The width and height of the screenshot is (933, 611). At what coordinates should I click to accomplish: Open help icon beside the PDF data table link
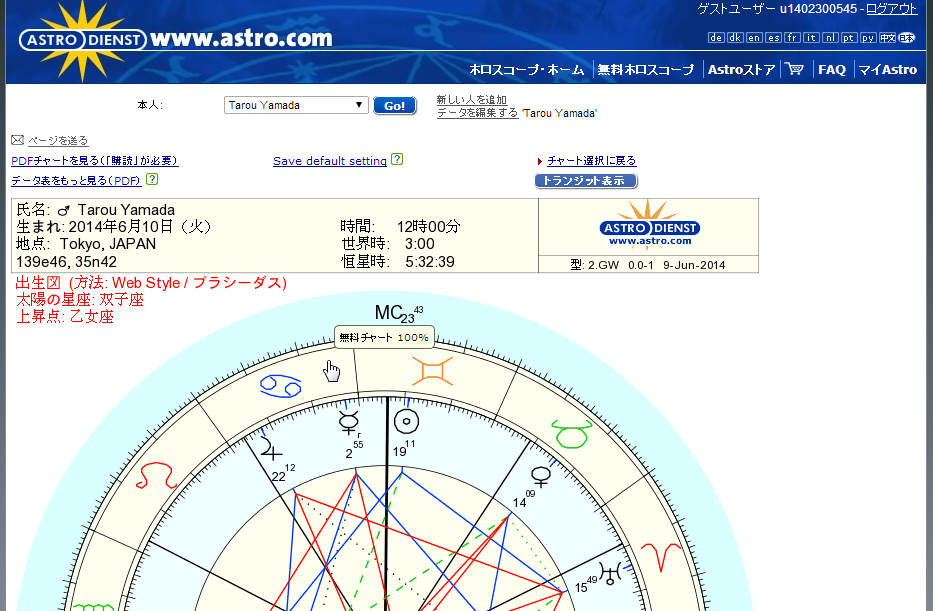(152, 180)
